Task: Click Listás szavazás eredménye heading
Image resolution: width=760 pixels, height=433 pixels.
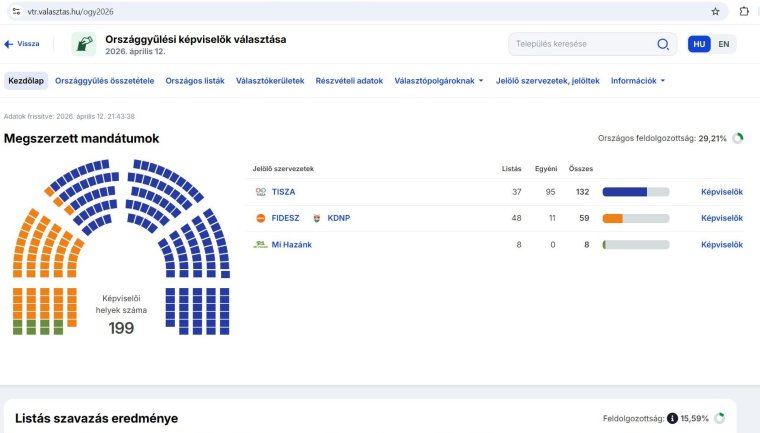Action: click(x=96, y=418)
